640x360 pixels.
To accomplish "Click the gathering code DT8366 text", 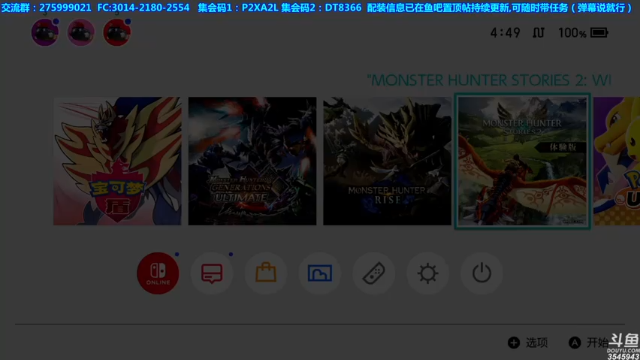I will (x=343, y=8).
